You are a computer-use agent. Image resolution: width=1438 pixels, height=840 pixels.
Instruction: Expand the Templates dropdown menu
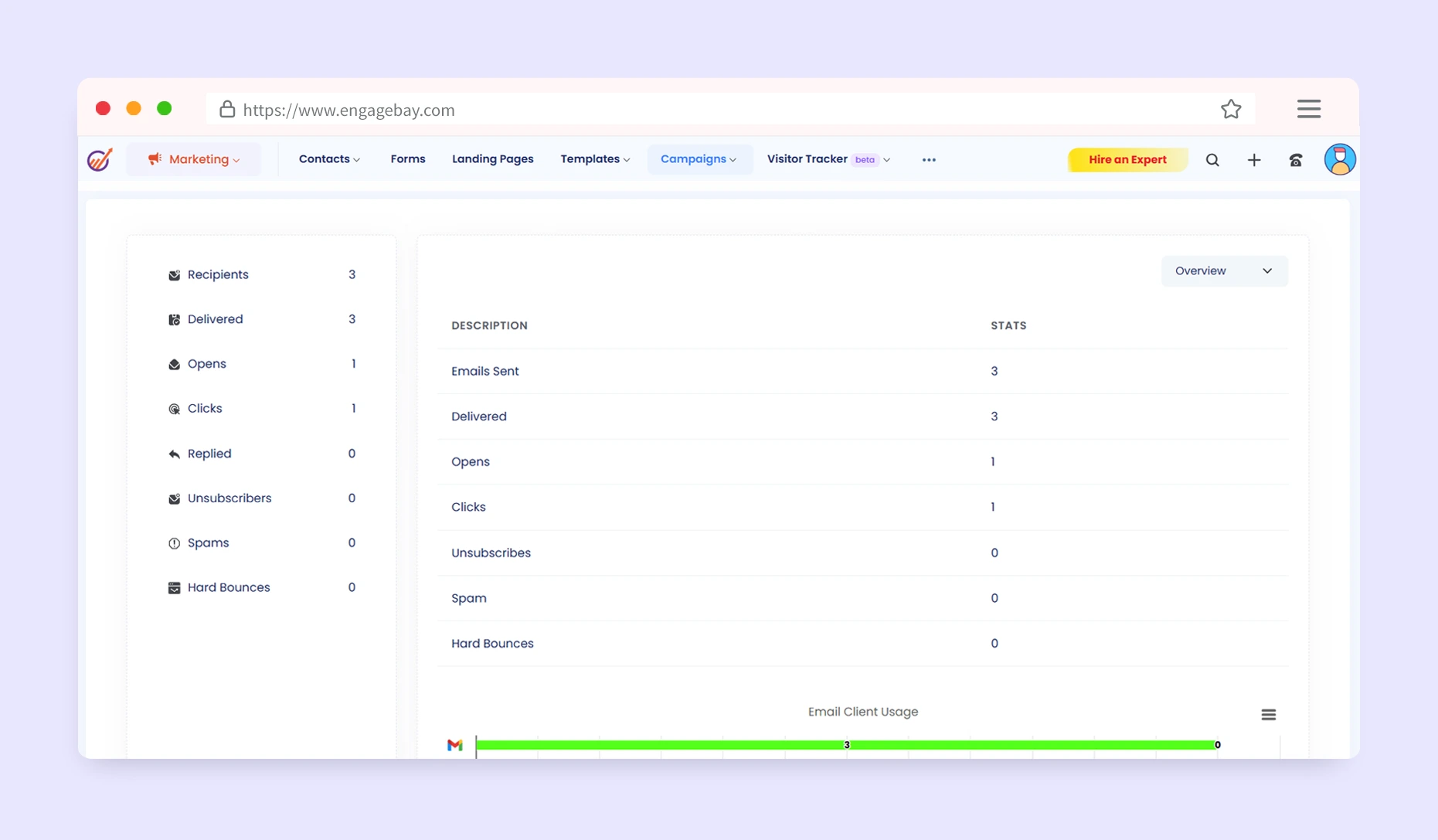coord(595,159)
